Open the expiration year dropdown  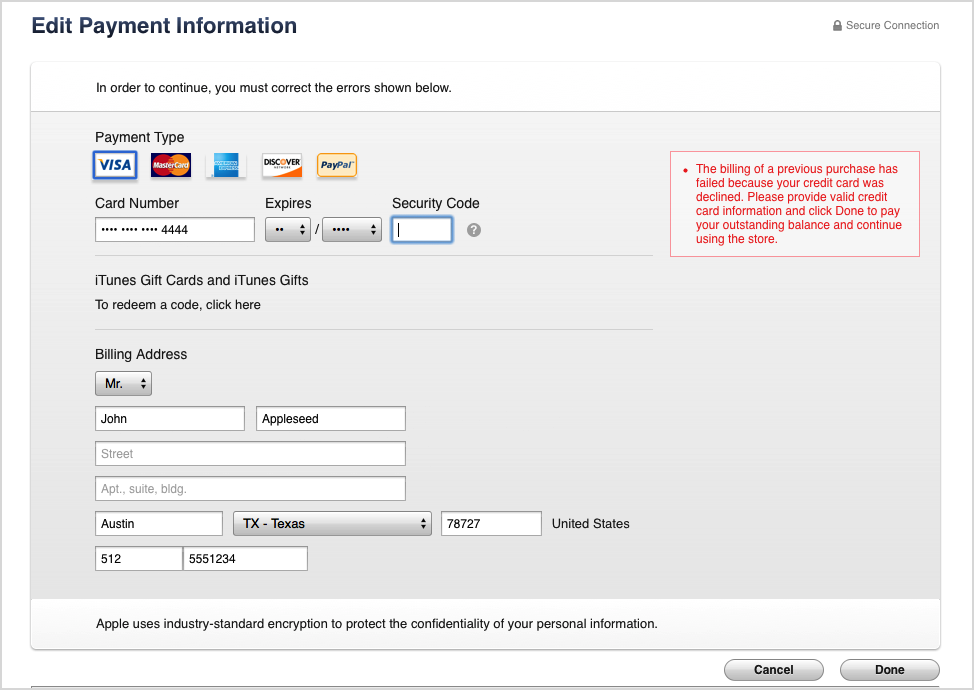[x=352, y=230]
